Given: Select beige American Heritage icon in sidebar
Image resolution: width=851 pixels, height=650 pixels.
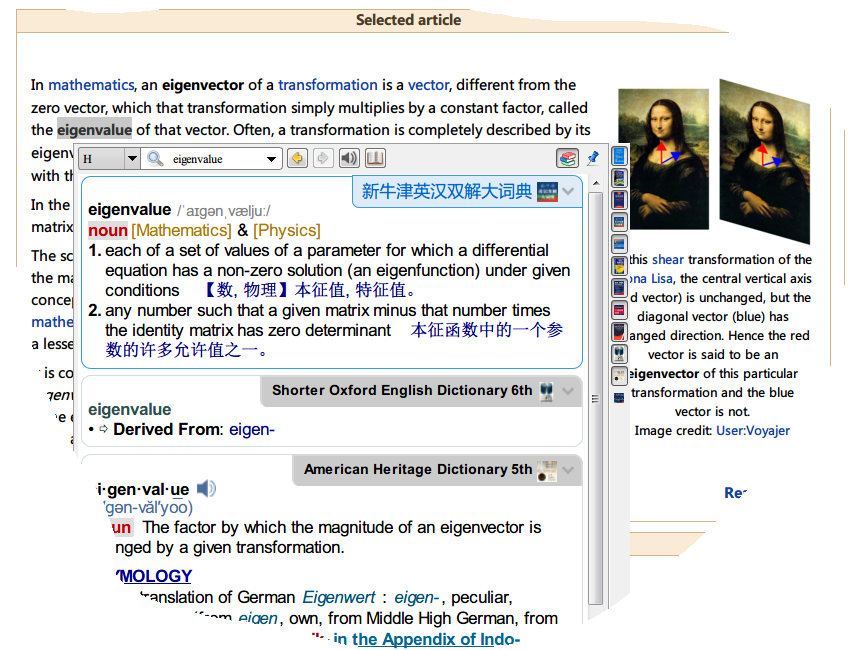Looking at the screenshot, I should click(x=619, y=375).
